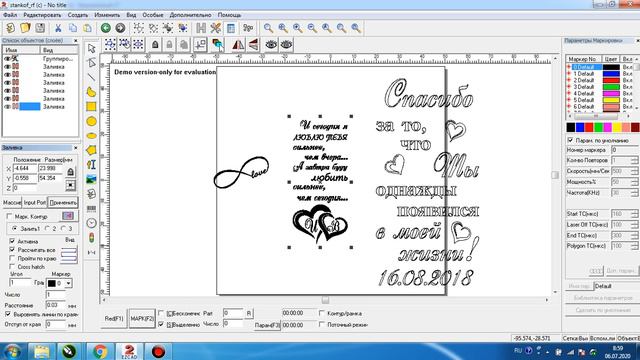640x360 pixels.
Task: Select the clock timer tool
Action: click(91, 223)
